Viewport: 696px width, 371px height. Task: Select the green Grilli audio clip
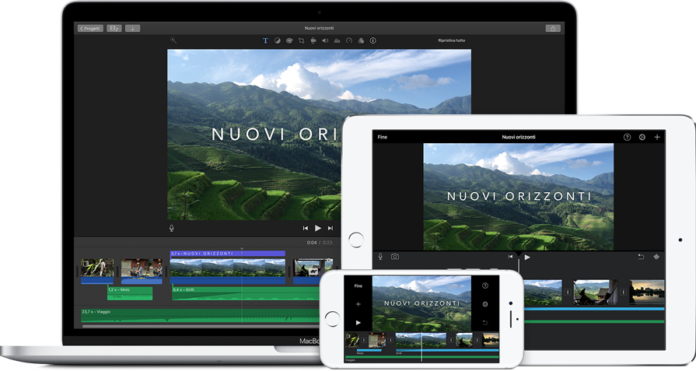tap(245, 293)
